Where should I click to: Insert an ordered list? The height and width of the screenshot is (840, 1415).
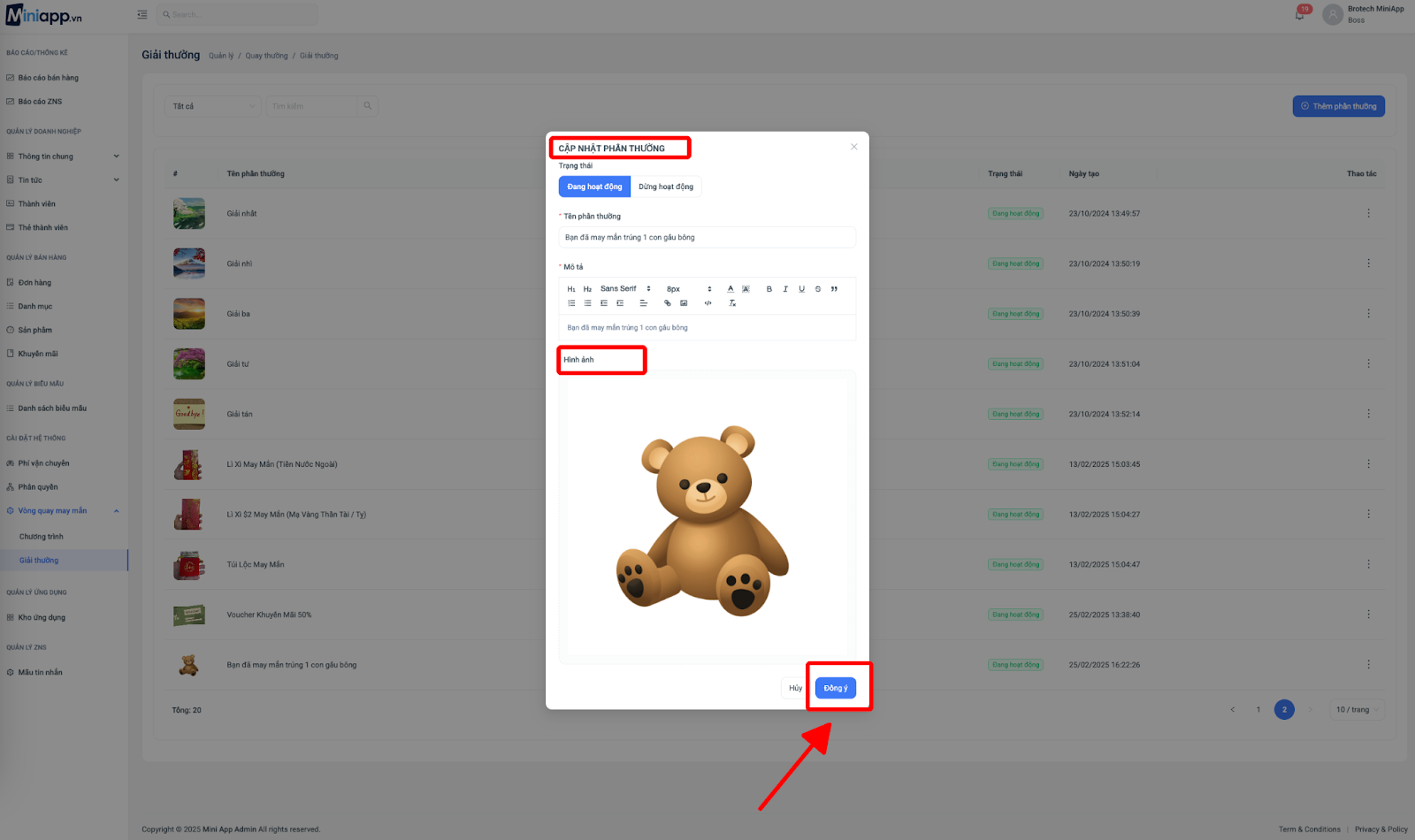[x=571, y=303]
